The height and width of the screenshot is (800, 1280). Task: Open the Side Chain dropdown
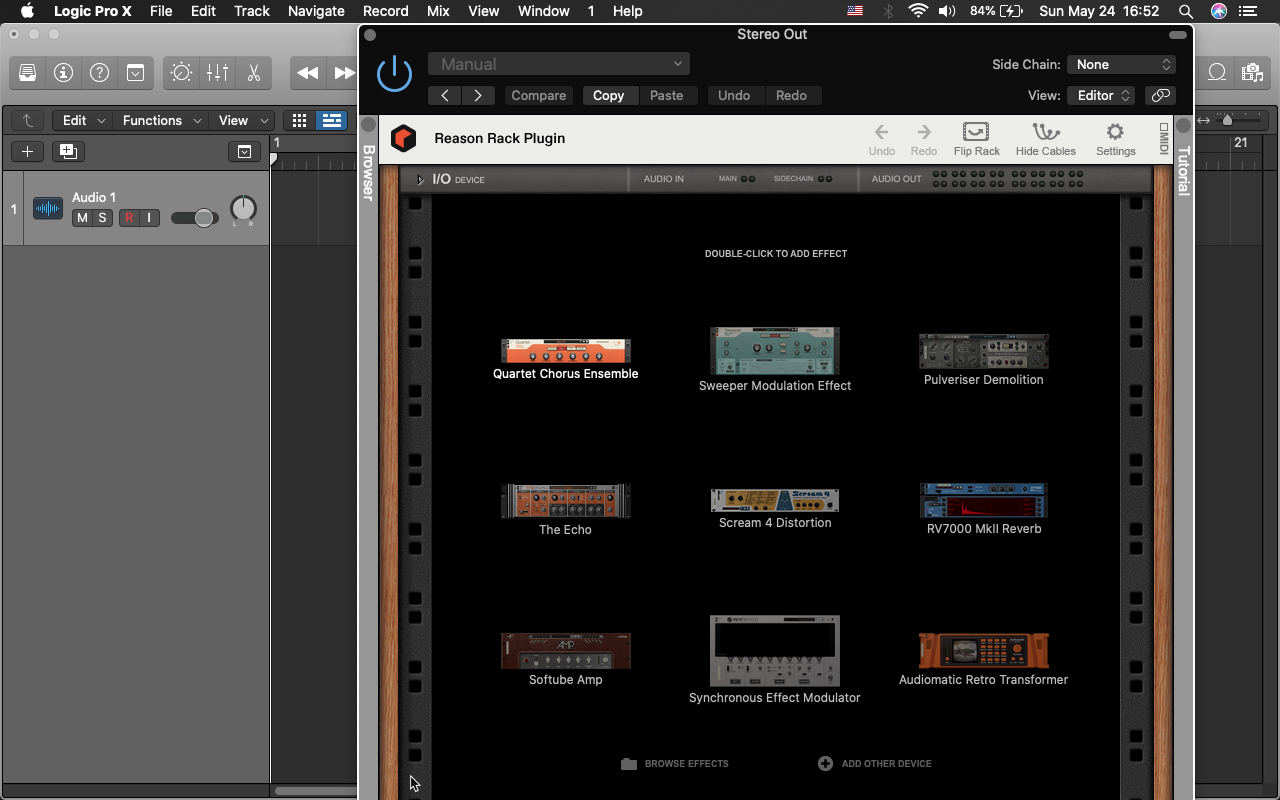tap(1121, 64)
